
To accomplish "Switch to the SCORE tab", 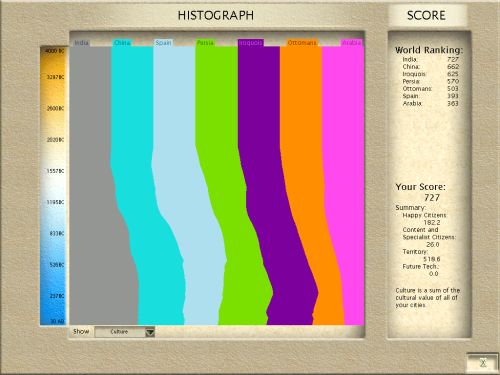I will 426,15.
